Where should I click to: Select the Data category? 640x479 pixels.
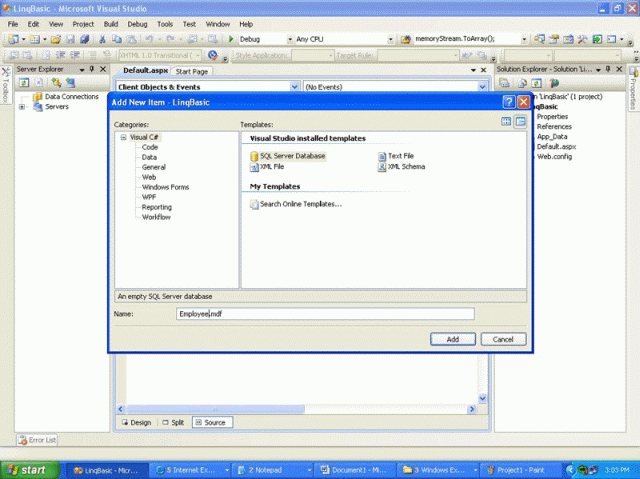tap(149, 157)
